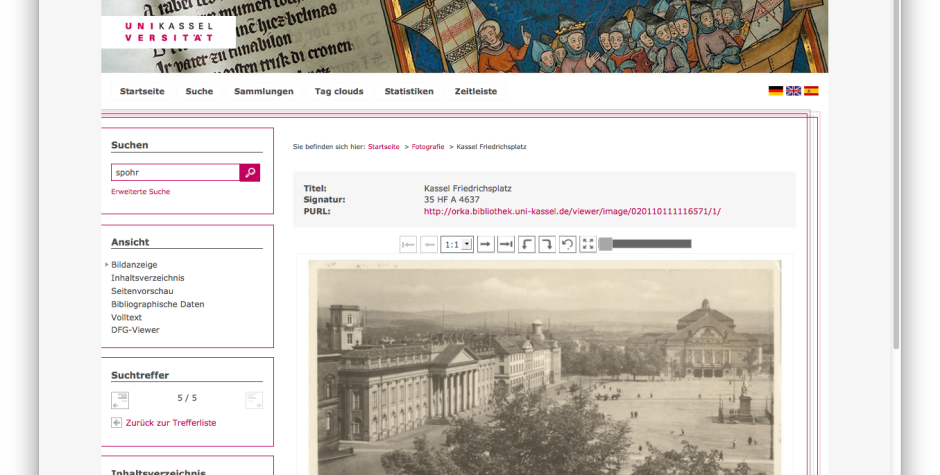Open DFG-Viewer link

pyautogui.click(x=135, y=330)
